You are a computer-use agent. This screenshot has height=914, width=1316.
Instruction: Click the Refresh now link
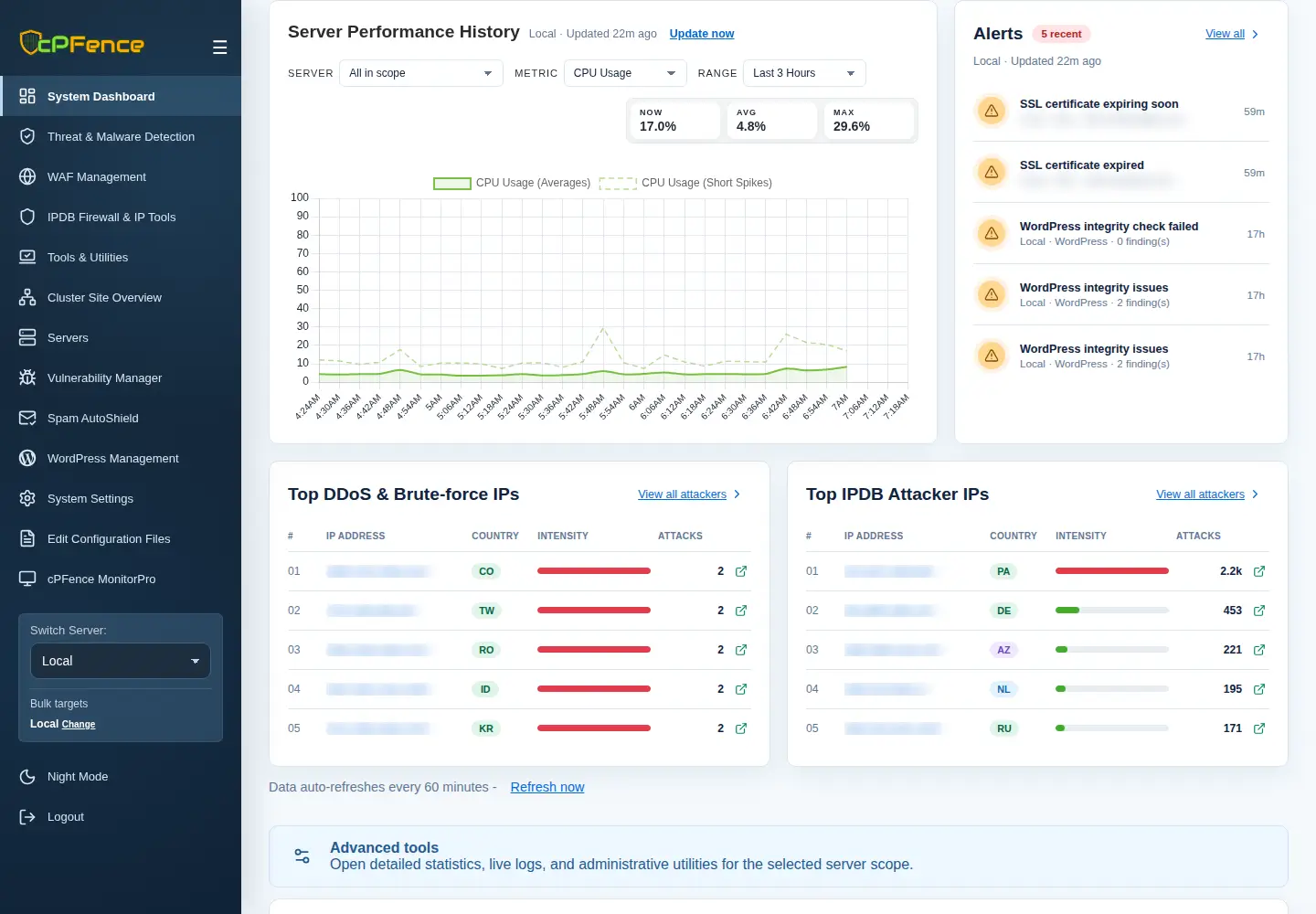click(x=547, y=787)
